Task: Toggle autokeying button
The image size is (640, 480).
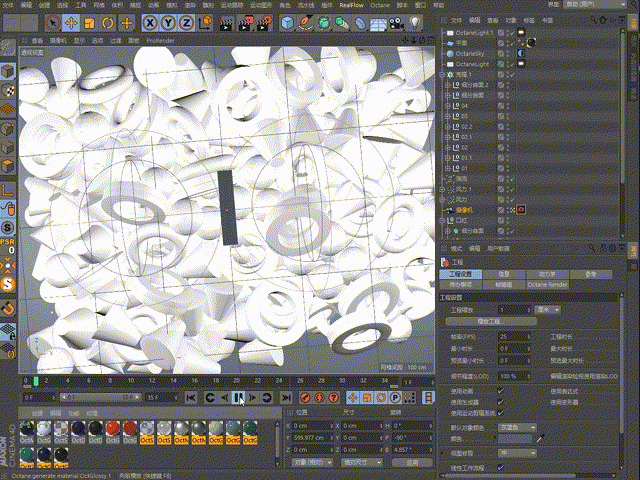Action: (319, 397)
